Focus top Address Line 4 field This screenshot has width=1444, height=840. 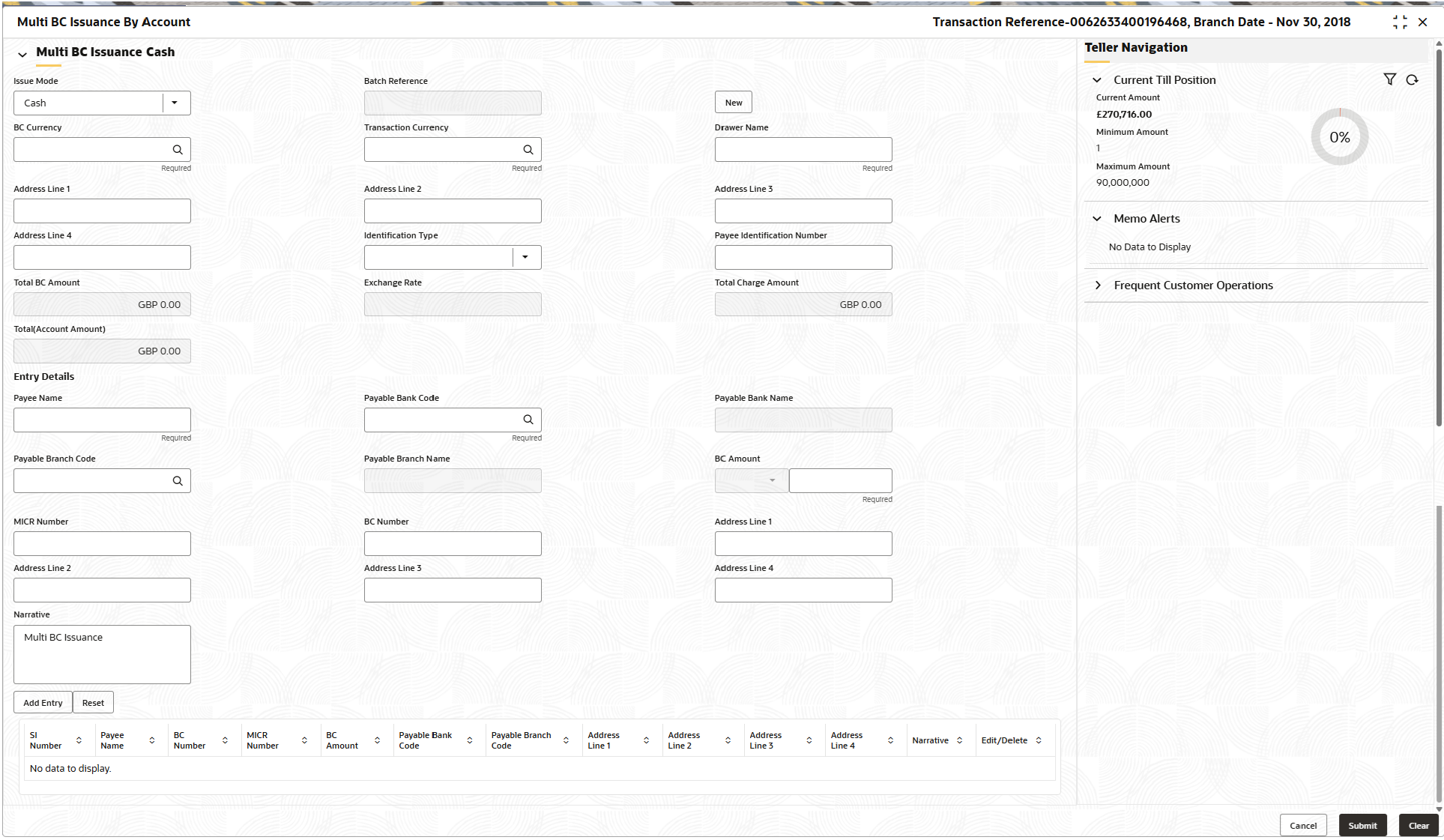tap(102, 257)
